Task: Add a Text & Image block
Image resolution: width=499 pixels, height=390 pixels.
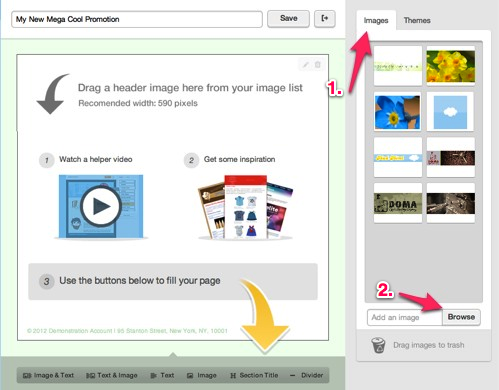Action: tap(112, 375)
